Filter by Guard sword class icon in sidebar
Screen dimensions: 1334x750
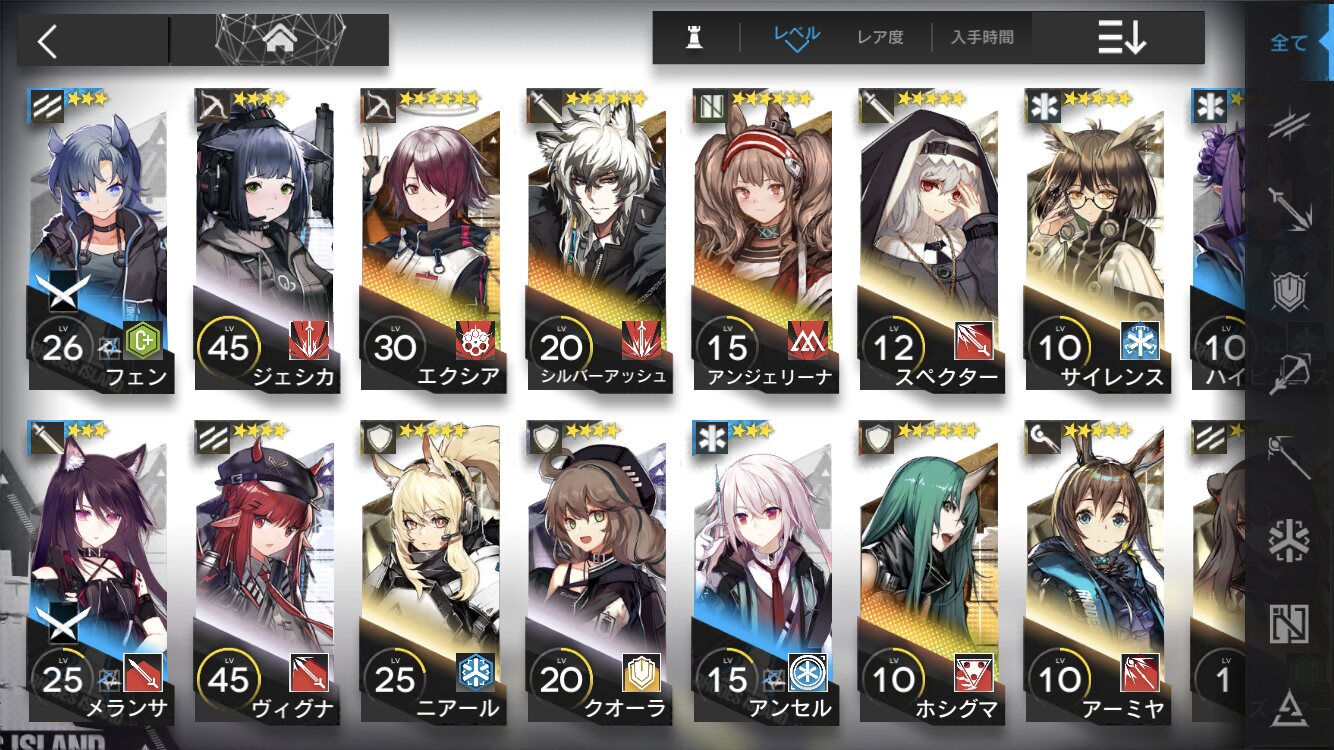click(1290, 206)
